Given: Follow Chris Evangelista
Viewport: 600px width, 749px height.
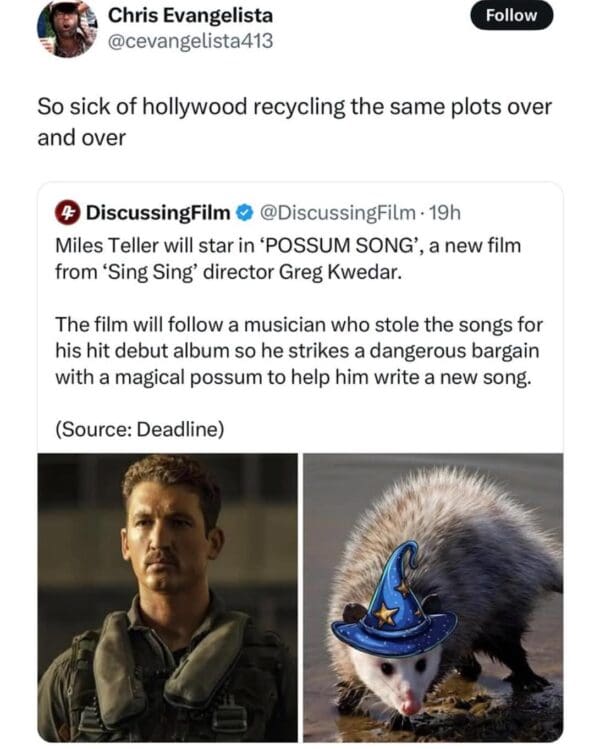Looking at the screenshot, I should 512,15.
